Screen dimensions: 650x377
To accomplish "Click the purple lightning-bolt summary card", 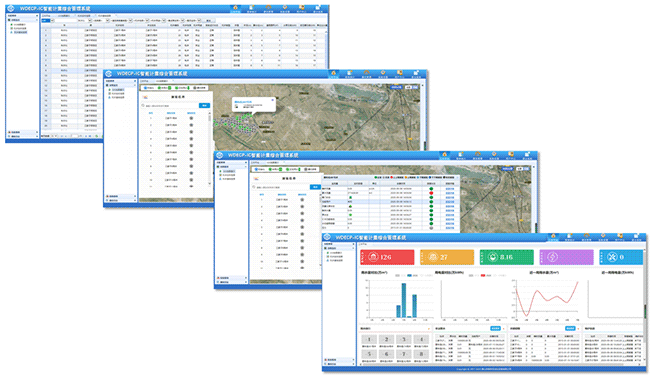I will pos(566,257).
